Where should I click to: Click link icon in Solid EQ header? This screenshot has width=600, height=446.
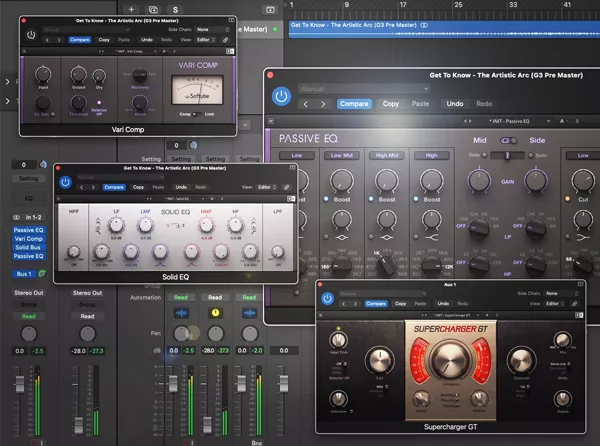tap(286, 187)
